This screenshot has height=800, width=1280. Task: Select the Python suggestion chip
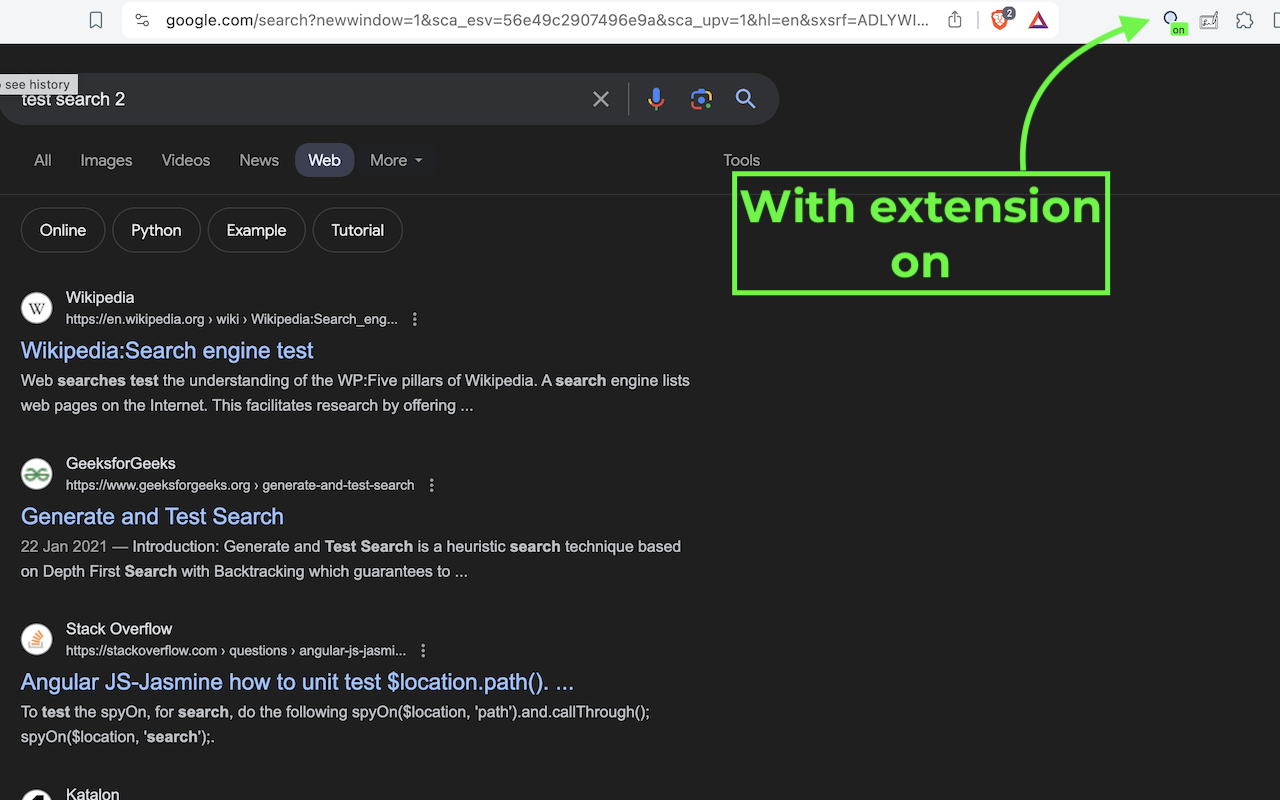pyautogui.click(x=156, y=230)
